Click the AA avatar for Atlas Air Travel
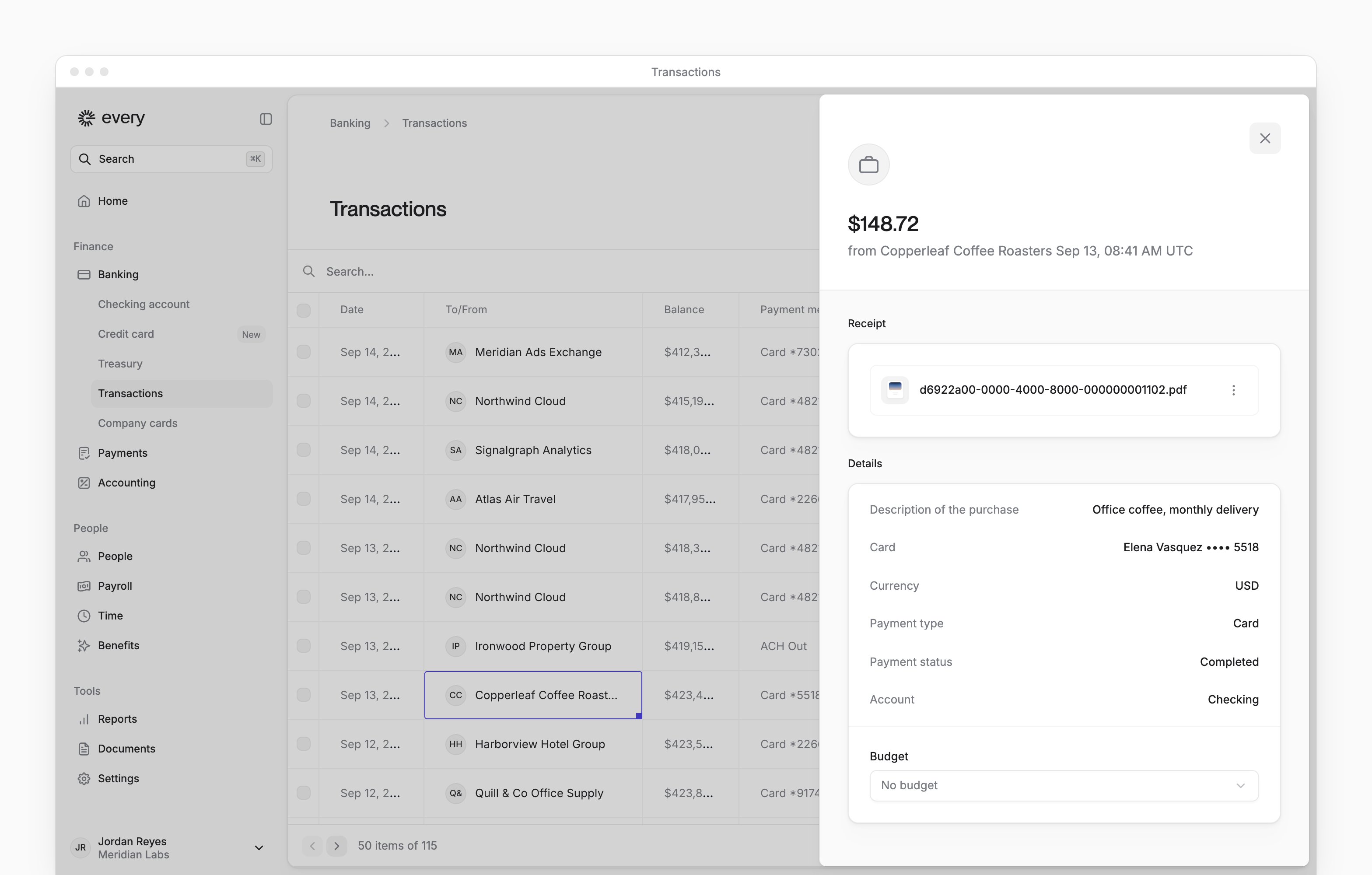Viewport: 1372px width, 875px height. (x=456, y=499)
